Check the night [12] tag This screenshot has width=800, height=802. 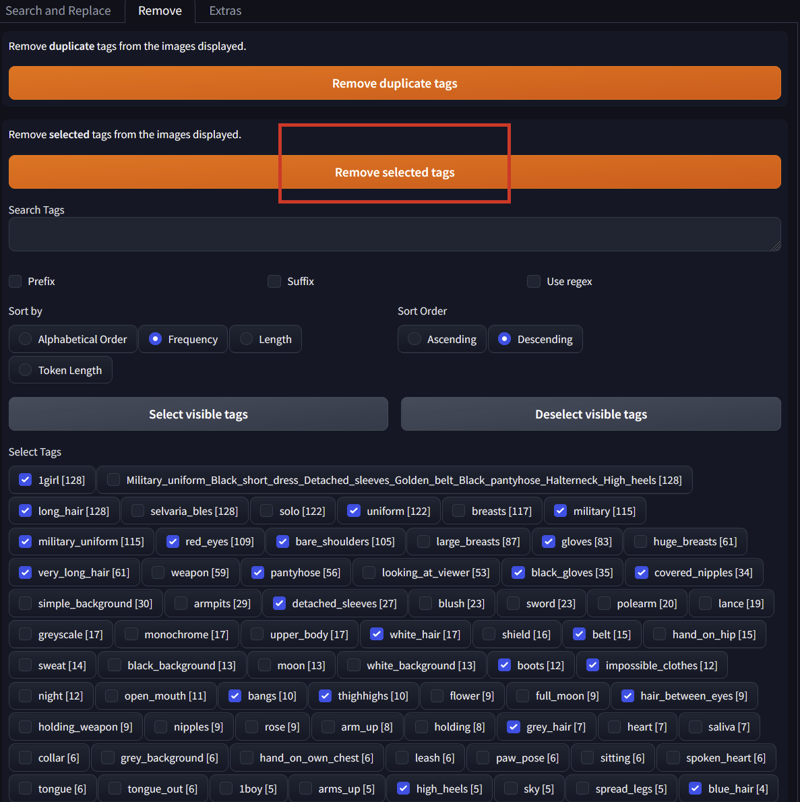(x=25, y=696)
